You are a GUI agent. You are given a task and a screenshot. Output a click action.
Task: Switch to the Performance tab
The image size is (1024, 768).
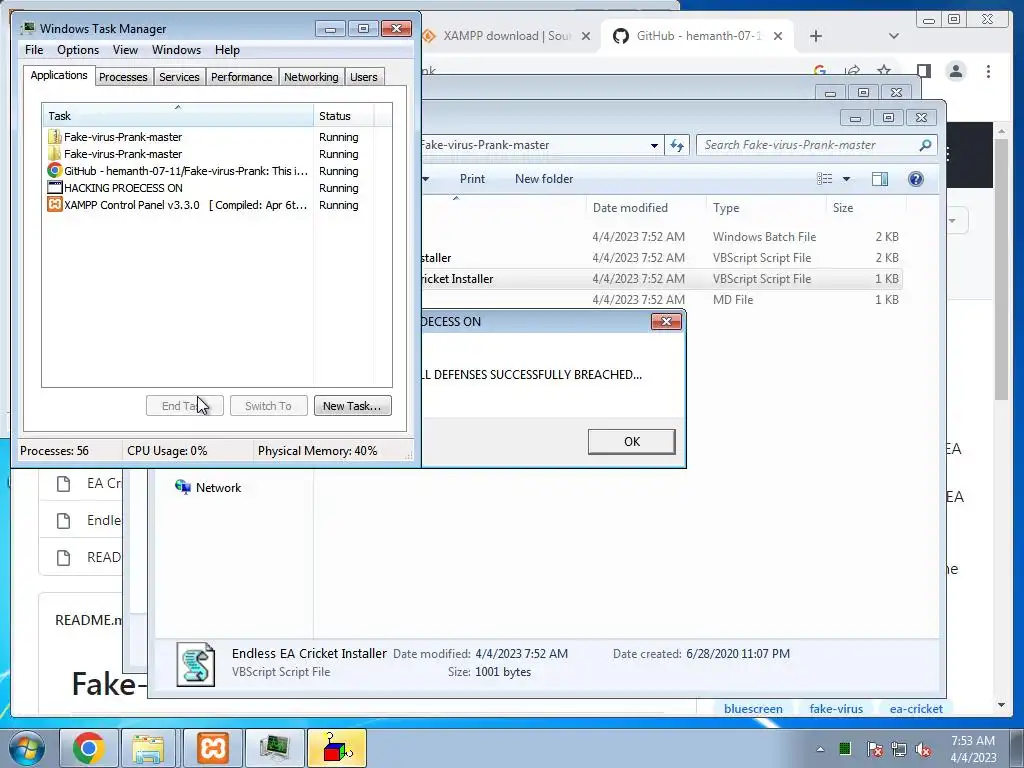241,77
